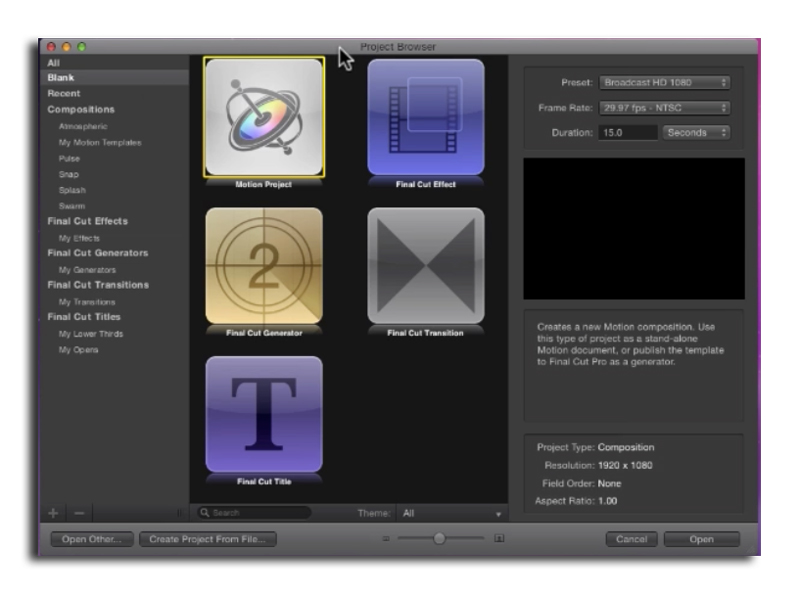Open the Preset dropdown
This screenshot has height=595, width=800.
click(664, 83)
